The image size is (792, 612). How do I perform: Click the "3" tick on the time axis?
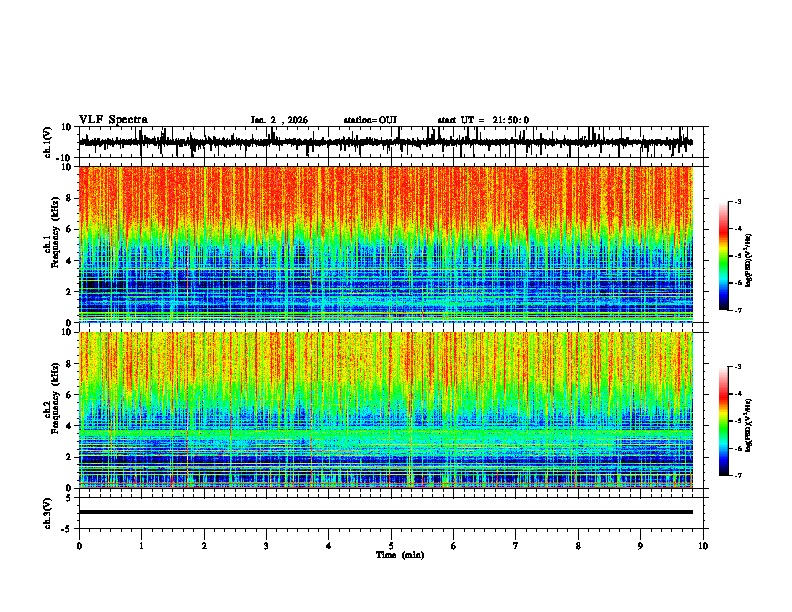coord(266,546)
